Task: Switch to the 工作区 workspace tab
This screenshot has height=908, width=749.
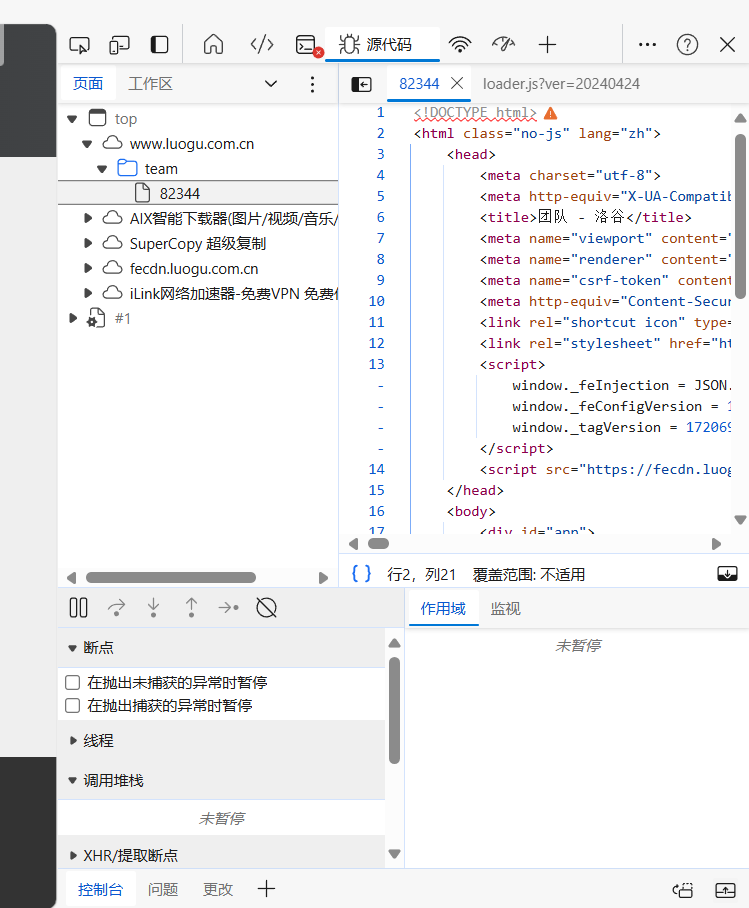Action: (x=151, y=84)
